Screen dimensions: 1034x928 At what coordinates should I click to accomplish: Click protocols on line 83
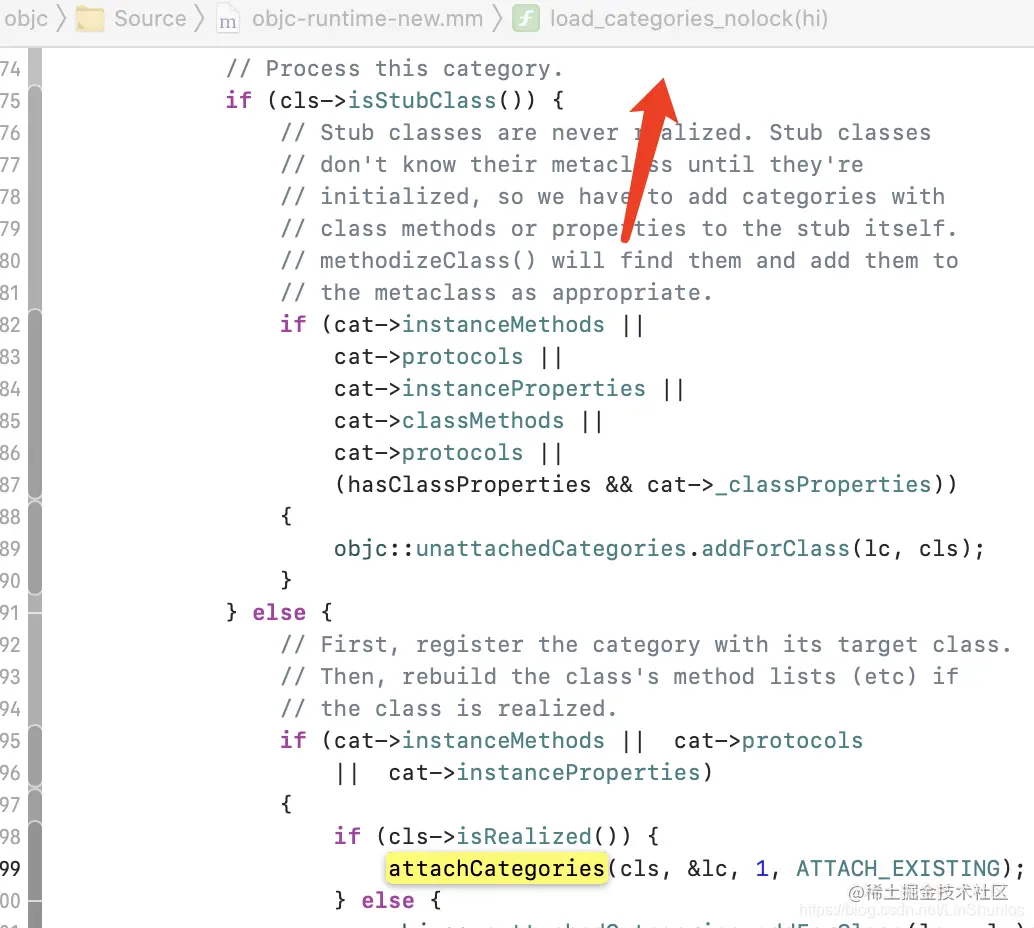(x=463, y=357)
